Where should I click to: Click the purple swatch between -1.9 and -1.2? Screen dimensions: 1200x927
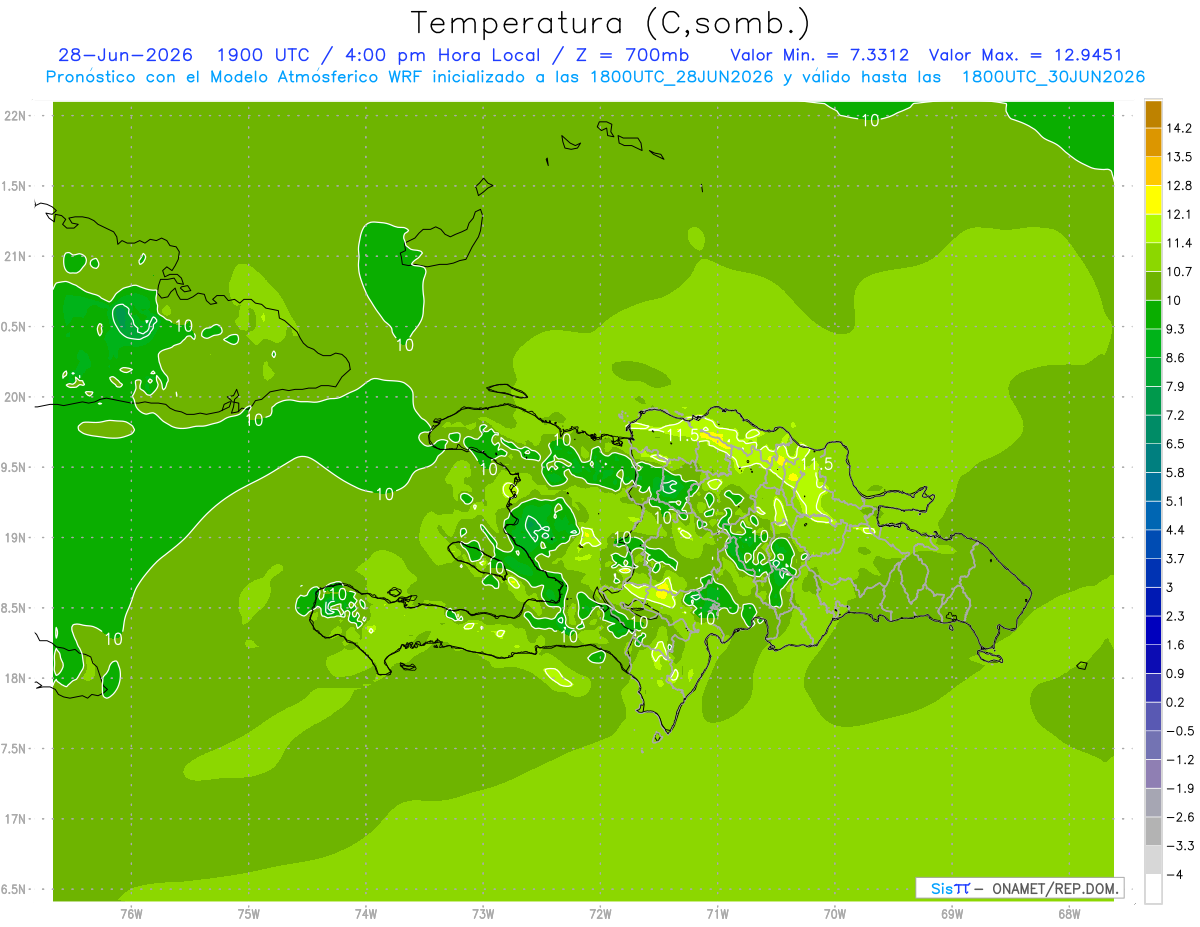tap(1153, 774)
